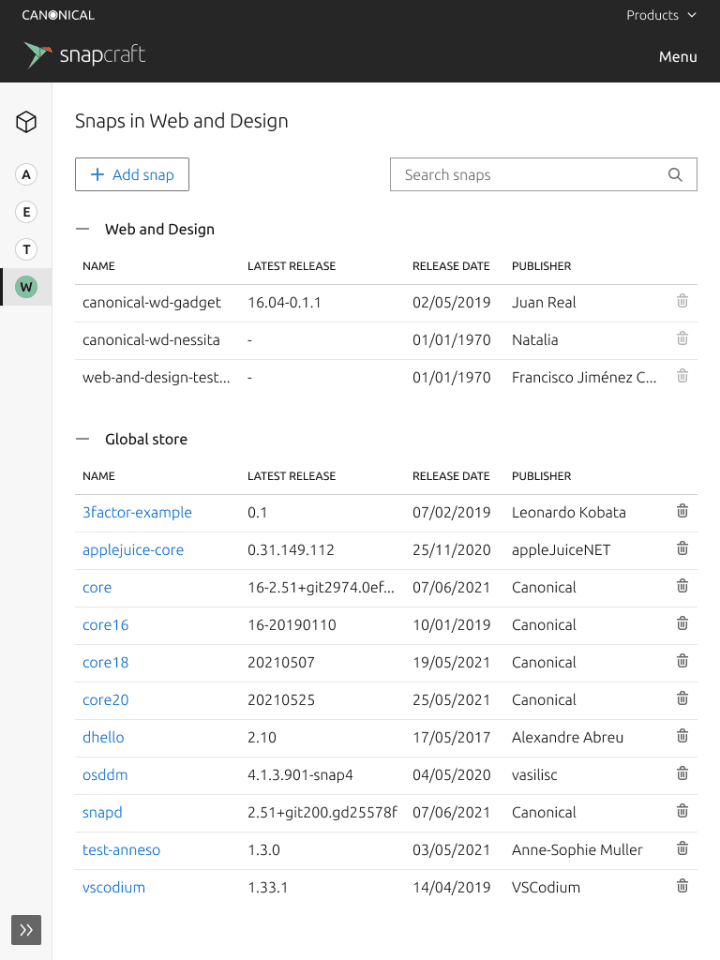Open the core16 snap link
The height and width of the screenshot is (960, 720).
[x=105, y=625]
